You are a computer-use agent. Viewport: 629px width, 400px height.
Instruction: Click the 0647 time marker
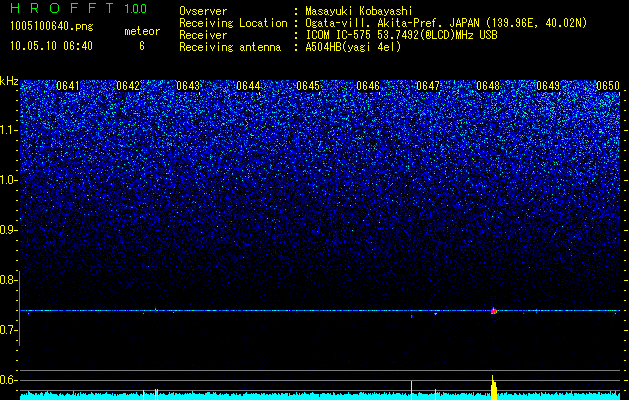point(428,86)
